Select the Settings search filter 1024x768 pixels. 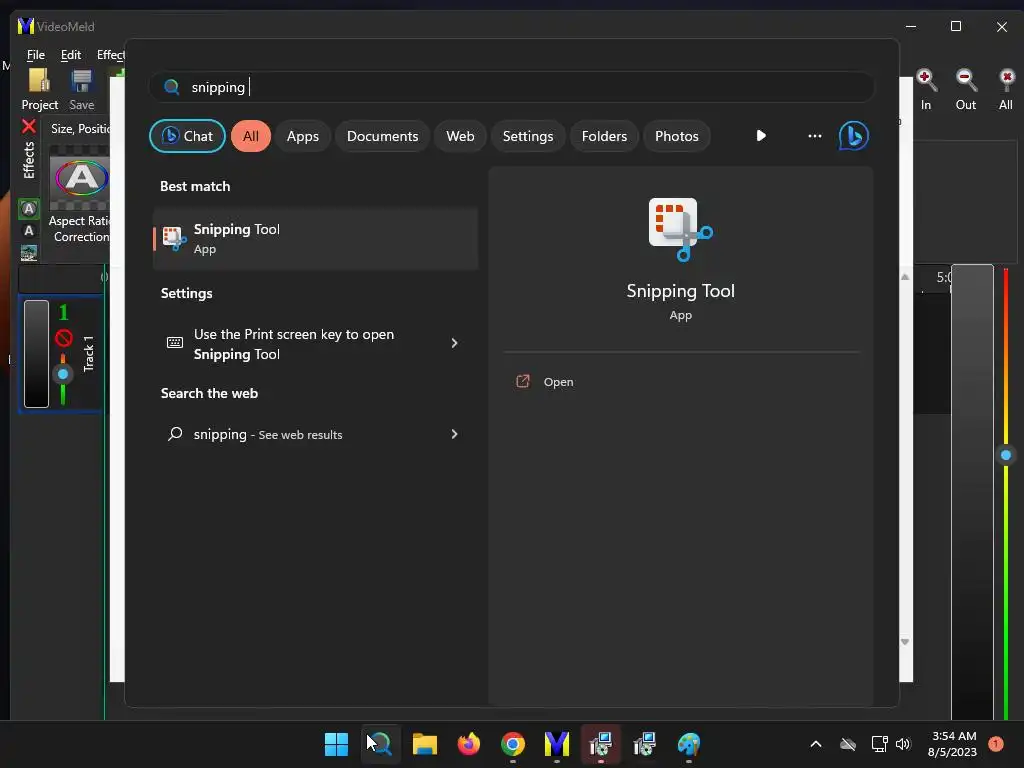[528, 136]
